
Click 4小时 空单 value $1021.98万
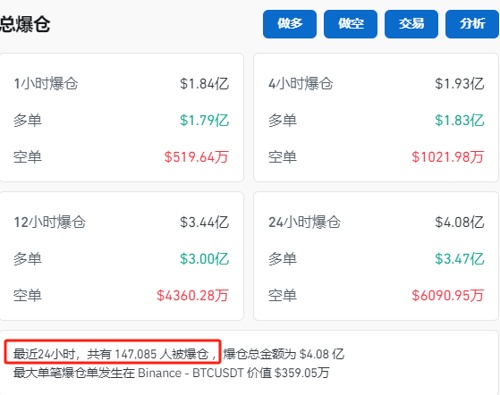coord(448,157)
